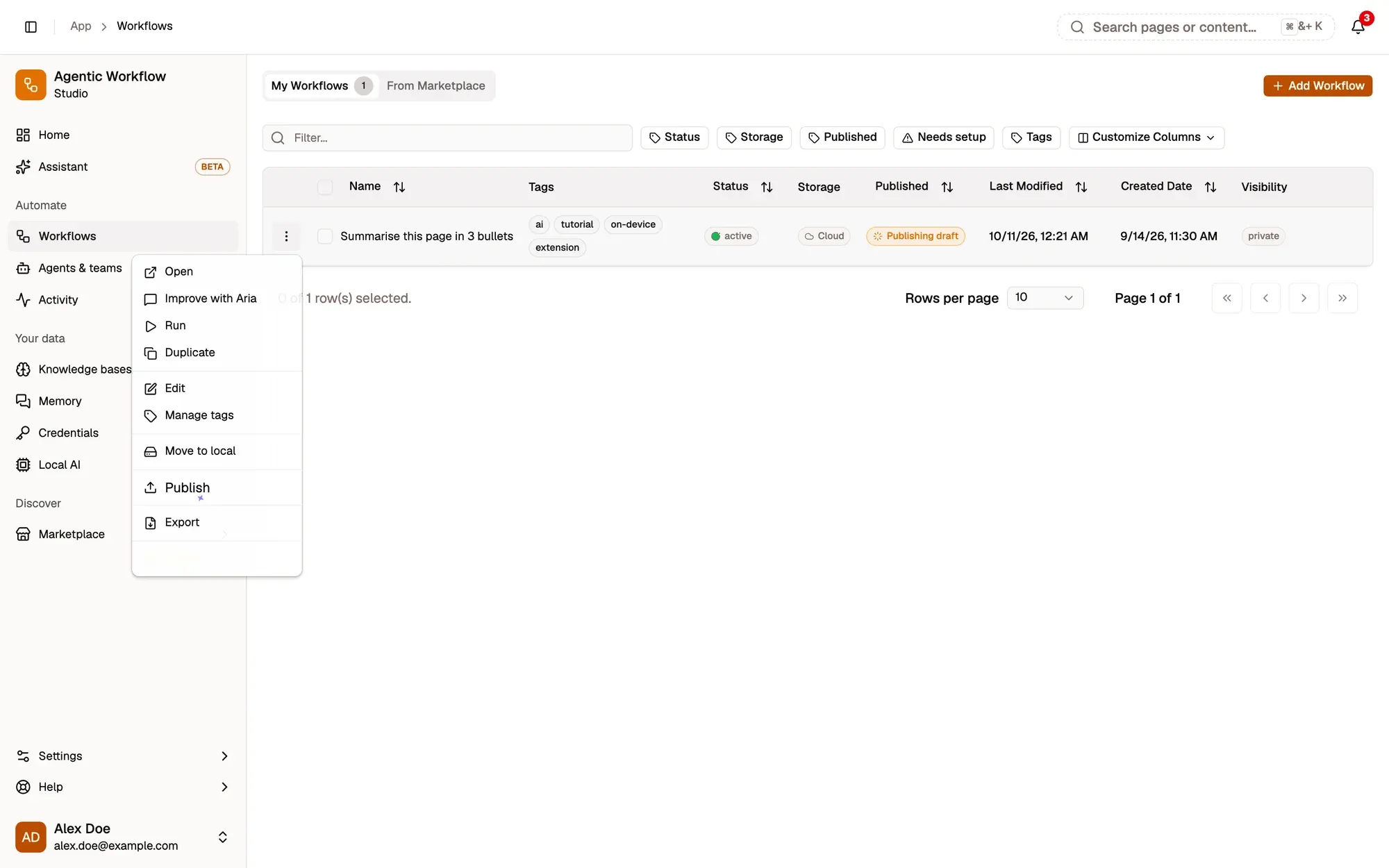The width and height of the screenshot is (1389, 868).
Task: Choose Move to local
Action: click(217, 451)
